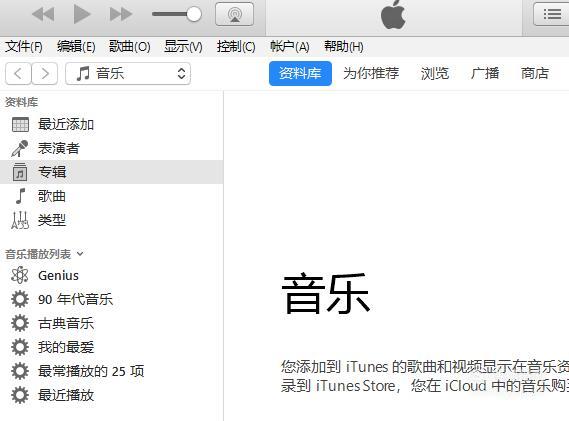This screenshot has height=421, width=569.
Task: Open the 控制(C) menu
Action: 236,46
